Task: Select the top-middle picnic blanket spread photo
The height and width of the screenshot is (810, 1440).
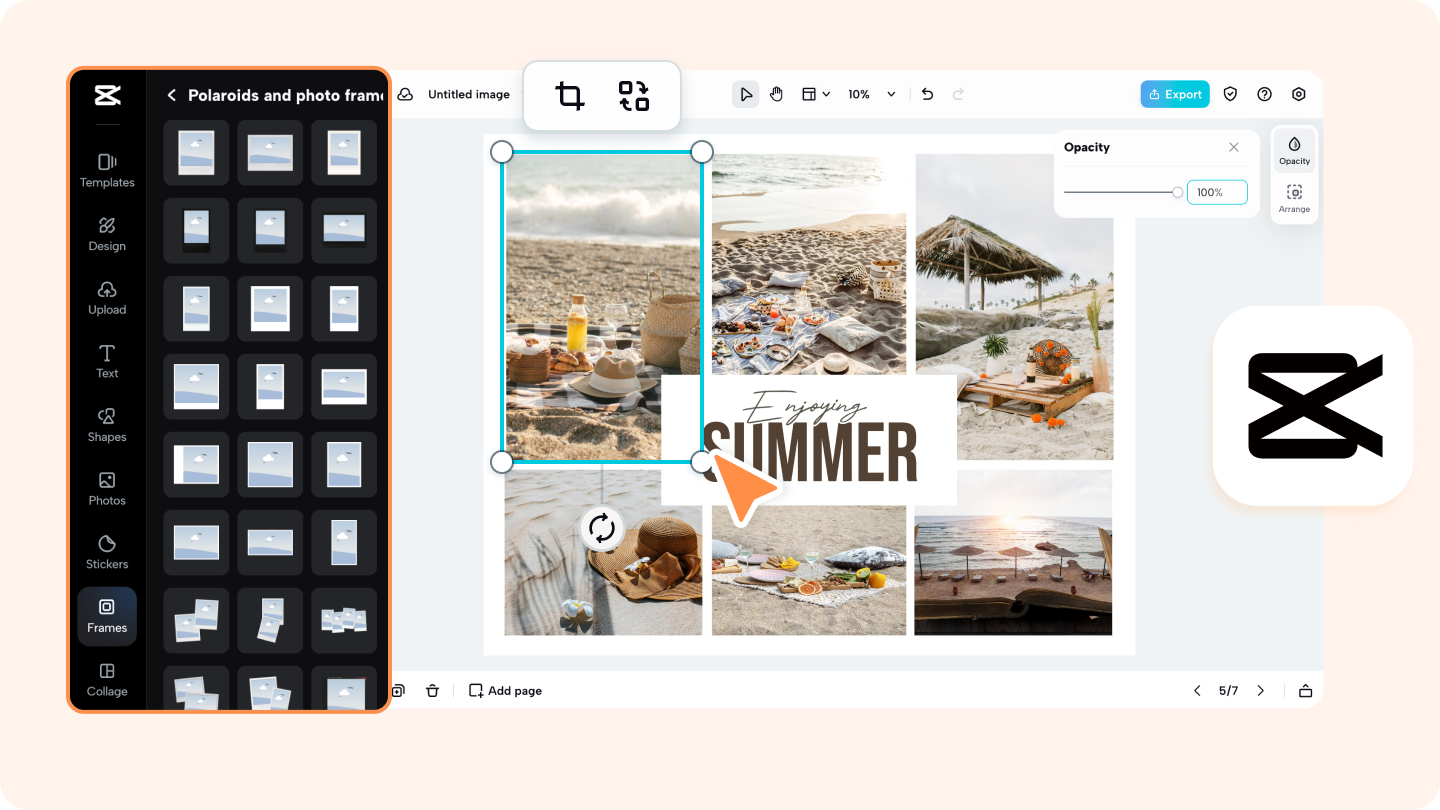Action: click(x=809, y=264)
